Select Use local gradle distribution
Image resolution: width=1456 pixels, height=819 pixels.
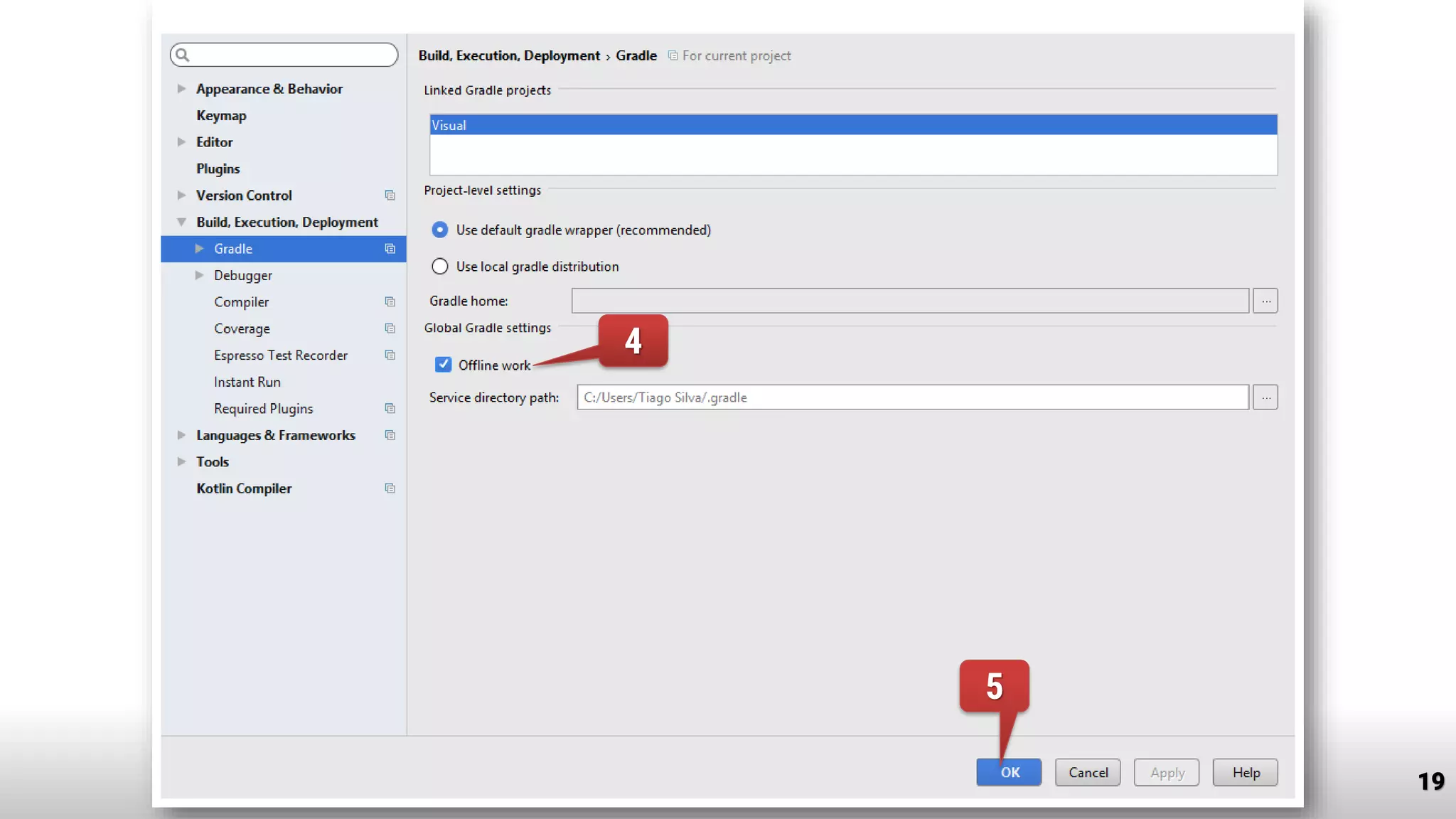click(x=440, y=267)
